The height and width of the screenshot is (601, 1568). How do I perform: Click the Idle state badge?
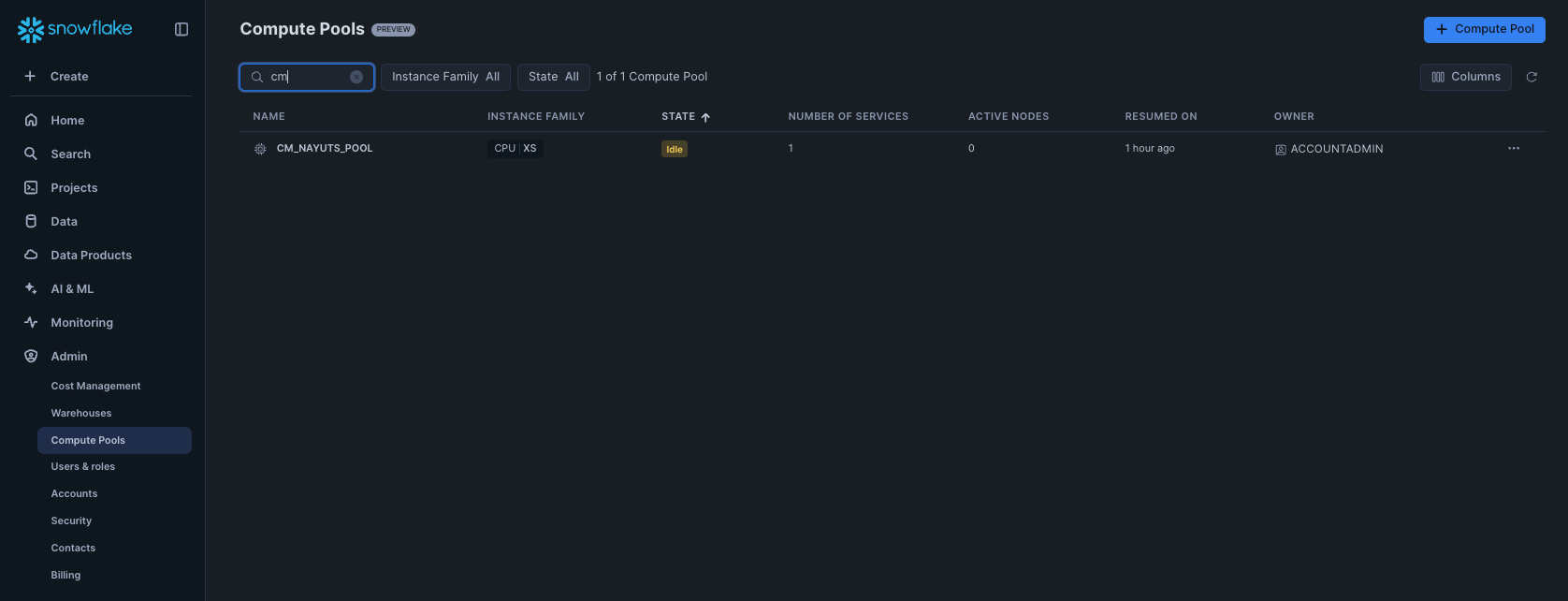pyautogui.click(x=675, y=149)
